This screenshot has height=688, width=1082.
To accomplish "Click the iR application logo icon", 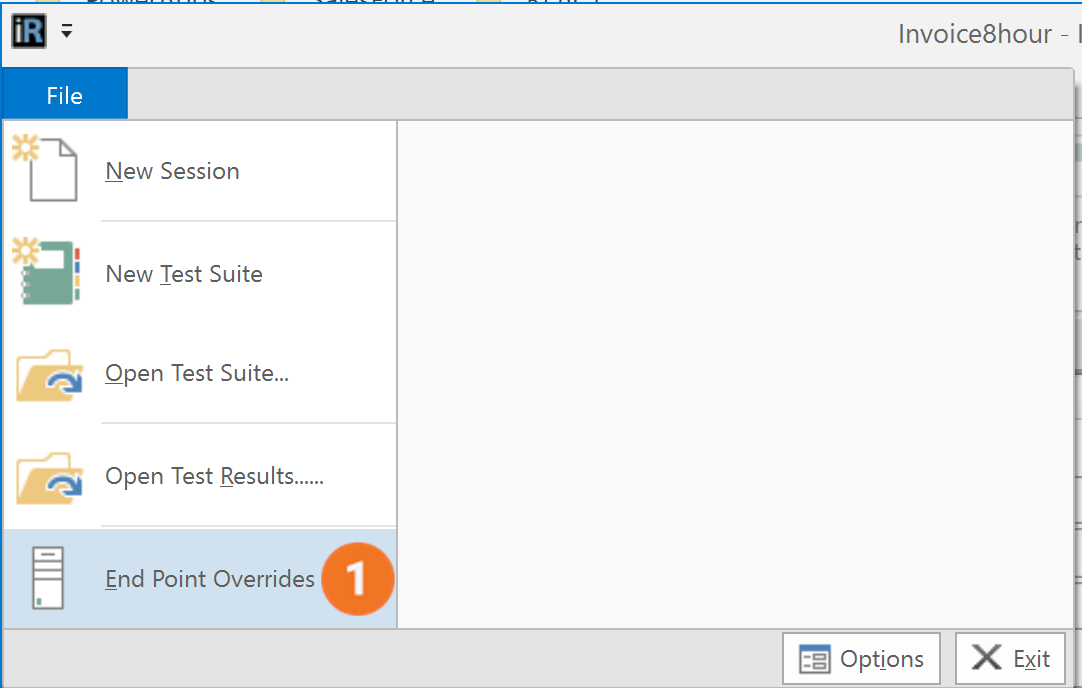I will pos(28,31).
